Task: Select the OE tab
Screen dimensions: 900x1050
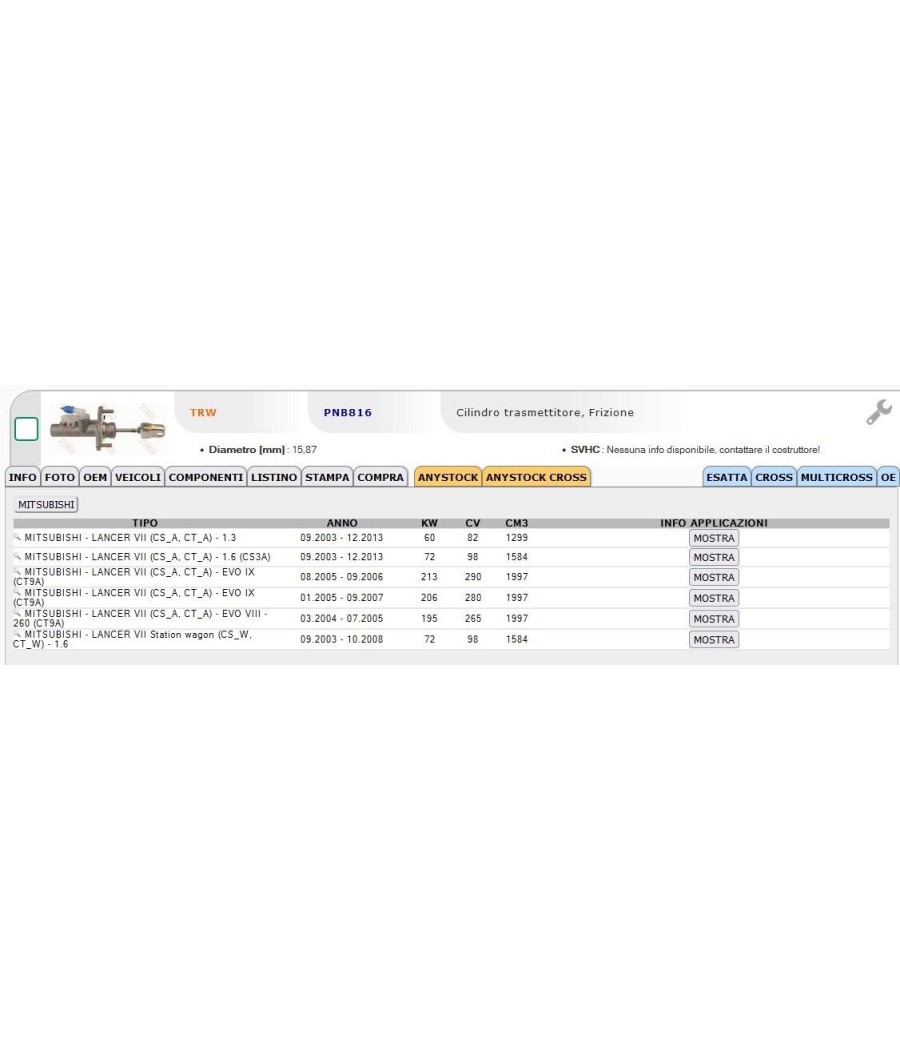Action: pyautogui.click(x=888, y=477)
